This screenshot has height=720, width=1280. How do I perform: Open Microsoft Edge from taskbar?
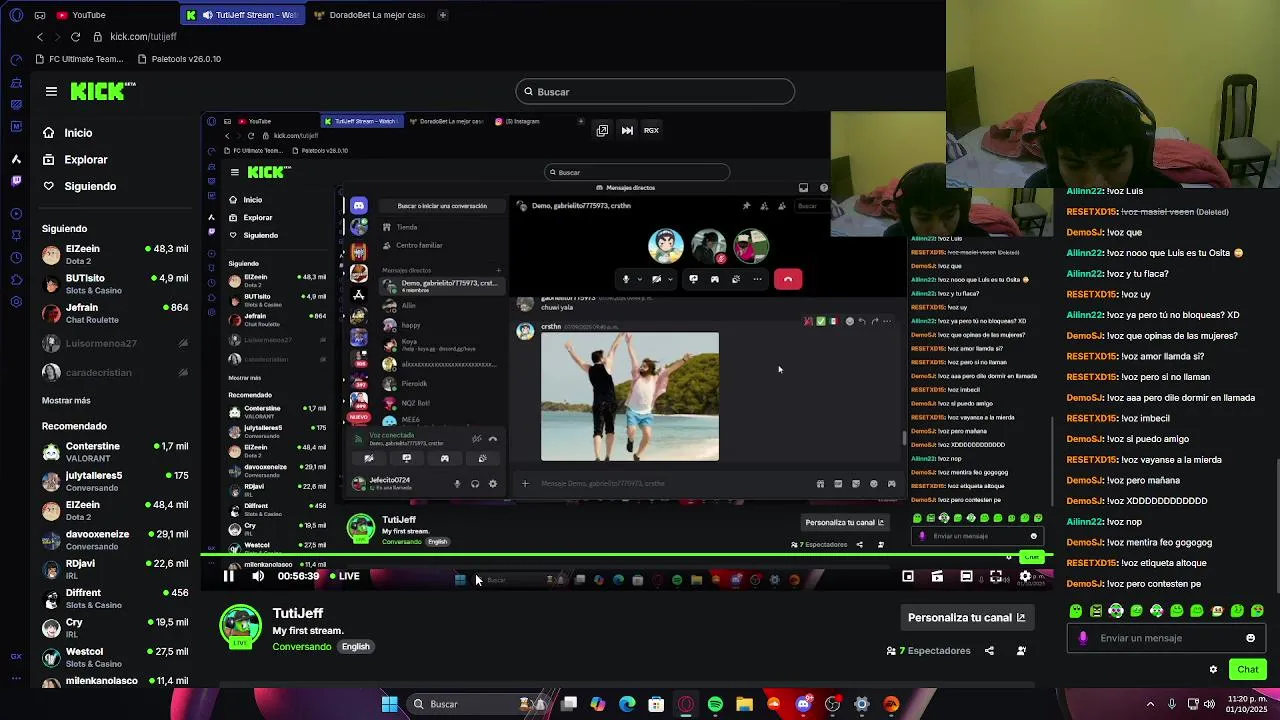pos(627,704)
